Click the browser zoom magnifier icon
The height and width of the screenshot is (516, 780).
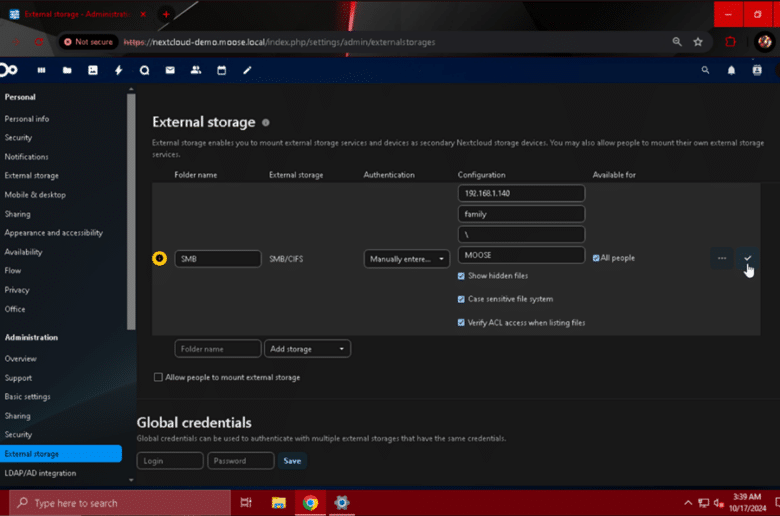tap(677, 42)
